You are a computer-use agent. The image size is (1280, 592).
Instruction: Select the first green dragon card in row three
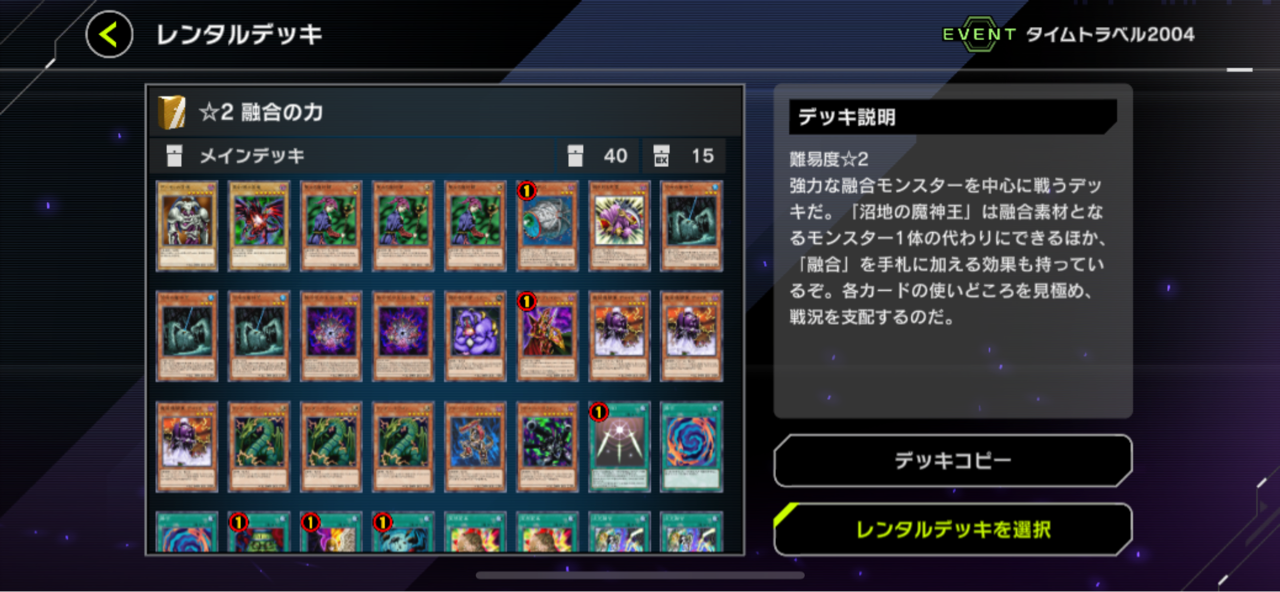click(x=259, y=447)
